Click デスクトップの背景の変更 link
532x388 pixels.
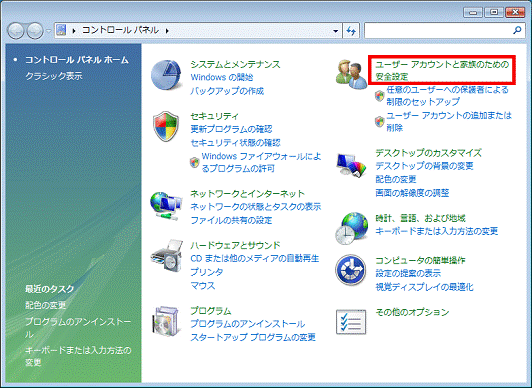424,166
